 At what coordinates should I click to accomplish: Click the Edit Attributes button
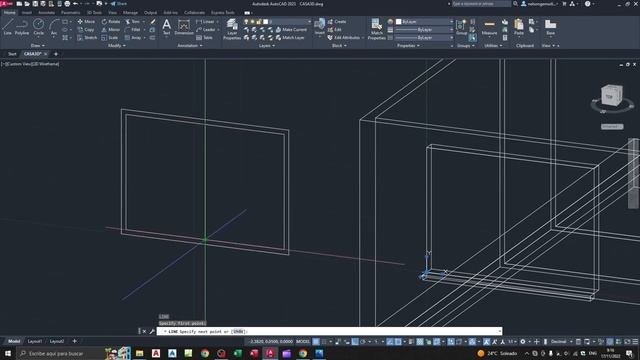pos(344,38)
